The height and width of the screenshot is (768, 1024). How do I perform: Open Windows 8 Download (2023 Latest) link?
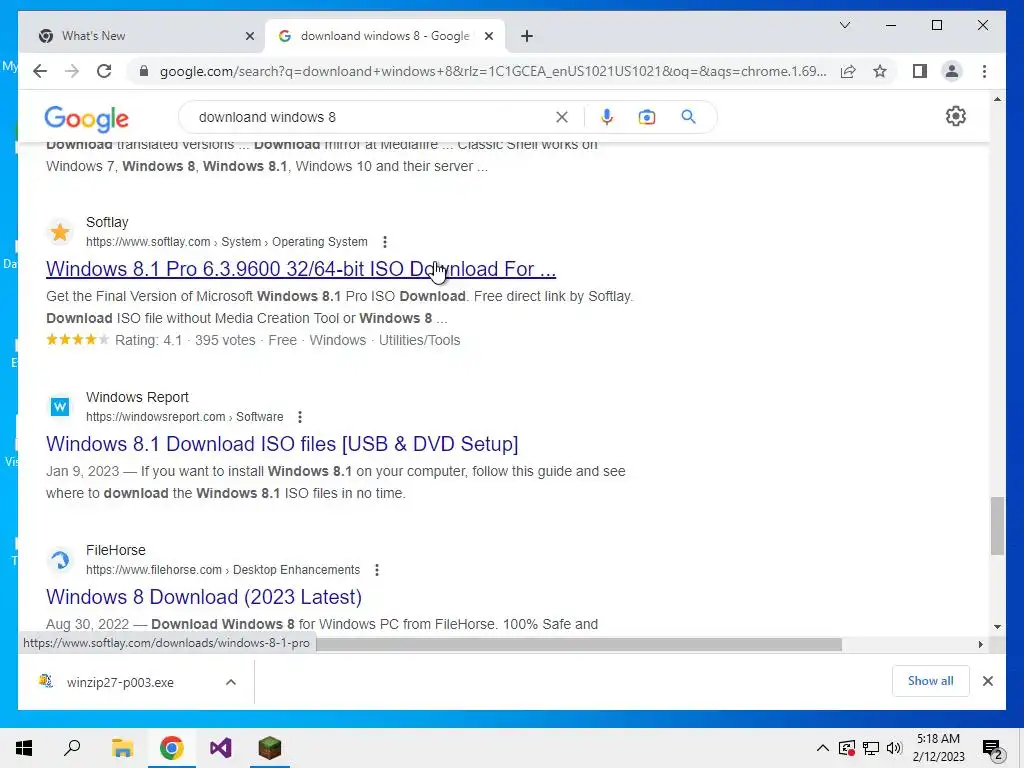(204, 597)
